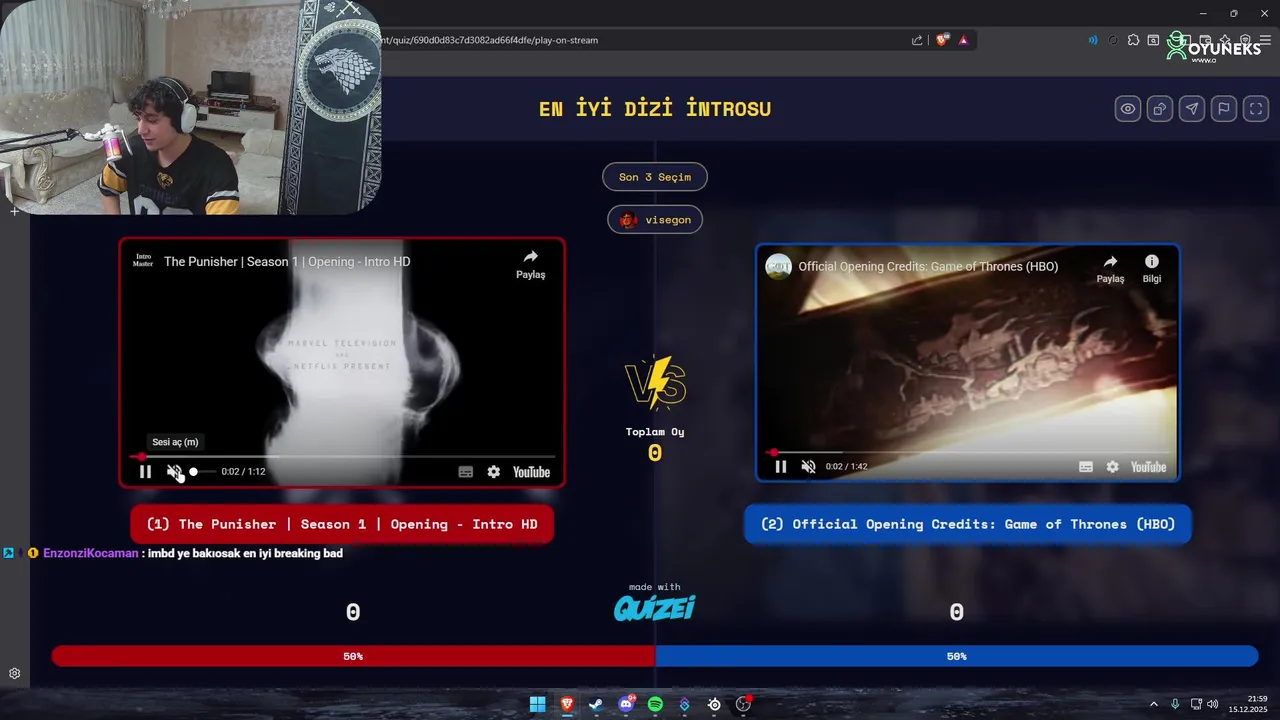Click the 'visegon' user chip
The width and height of the screenshot is (1280, 720).
[x=655, y=219]
